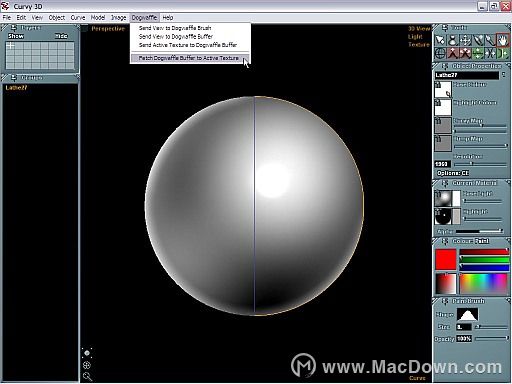Select the four-way move arrows tool
This screenshot has width=512, height=384.
[465, 41]
